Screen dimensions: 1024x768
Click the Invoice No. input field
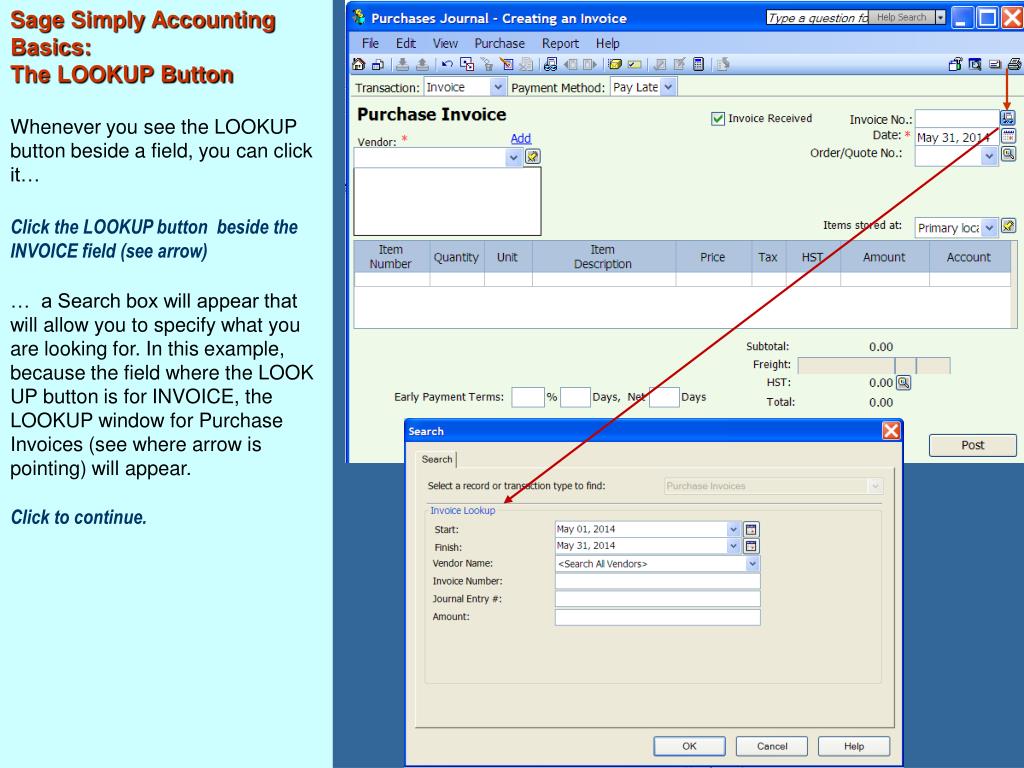pos(957,118)
